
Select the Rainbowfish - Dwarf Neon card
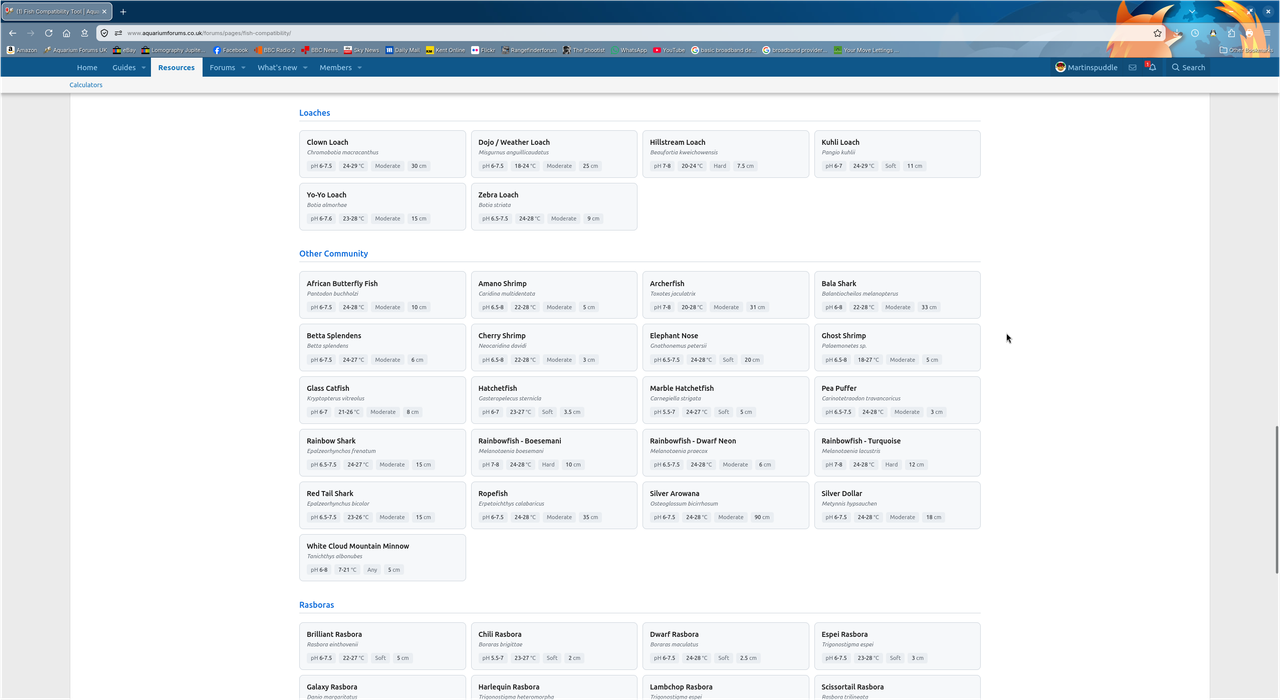(x=726, y=452)
